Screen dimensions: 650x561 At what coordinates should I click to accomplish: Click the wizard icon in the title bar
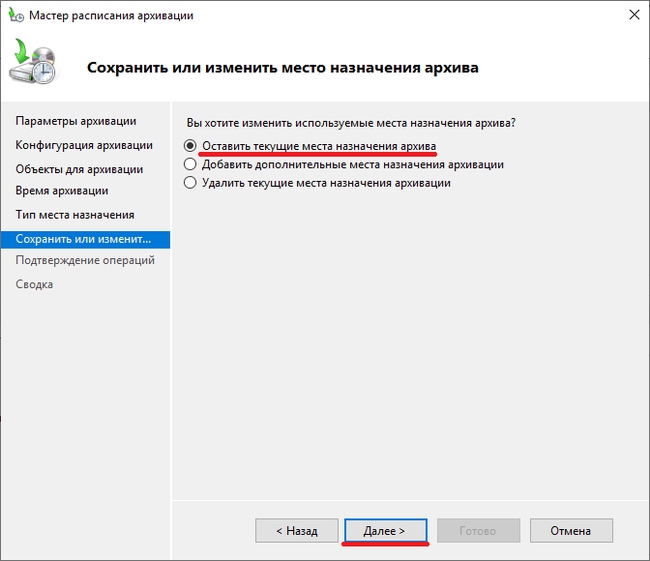tap(16, 15)
